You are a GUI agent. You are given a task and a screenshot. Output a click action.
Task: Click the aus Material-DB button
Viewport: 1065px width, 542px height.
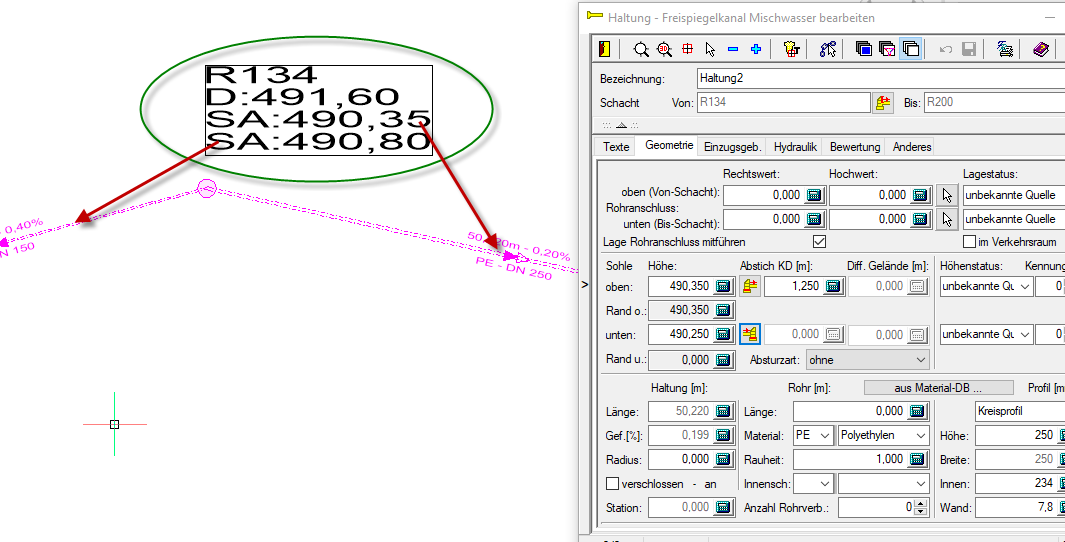(x=937, y=388)
